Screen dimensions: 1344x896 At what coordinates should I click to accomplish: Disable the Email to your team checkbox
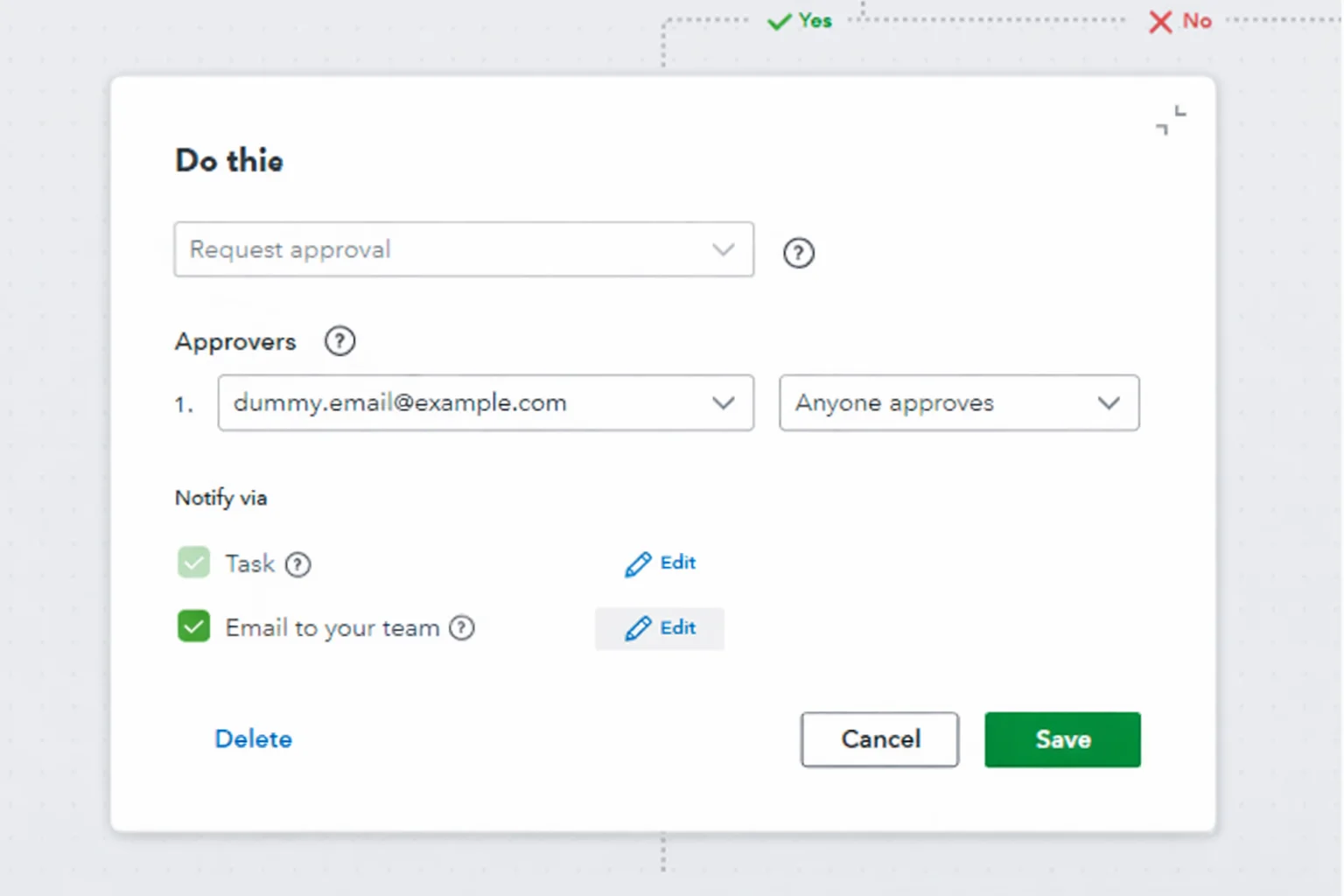pyautogui.click(x=193, y=626)
